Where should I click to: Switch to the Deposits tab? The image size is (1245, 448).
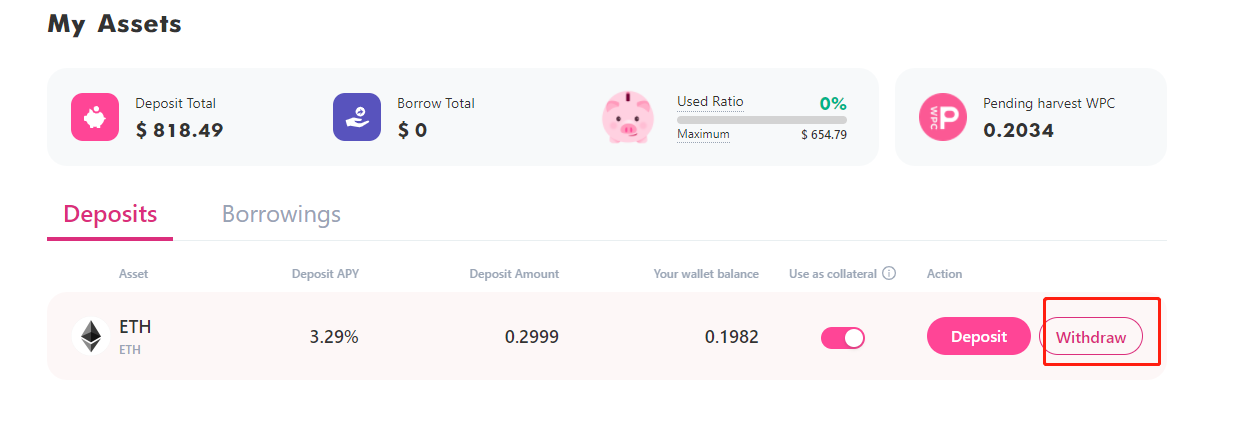(110, 214)
